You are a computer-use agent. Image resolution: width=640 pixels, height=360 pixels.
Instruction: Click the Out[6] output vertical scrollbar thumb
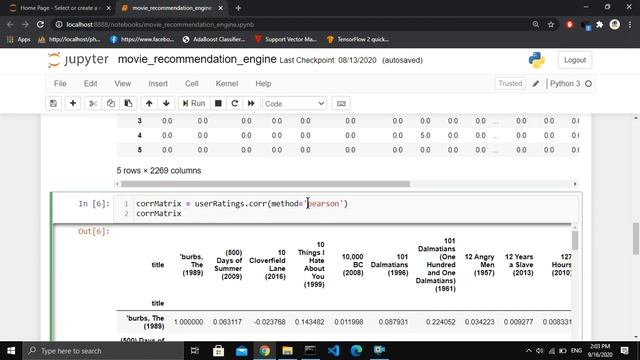click(575, 240)
